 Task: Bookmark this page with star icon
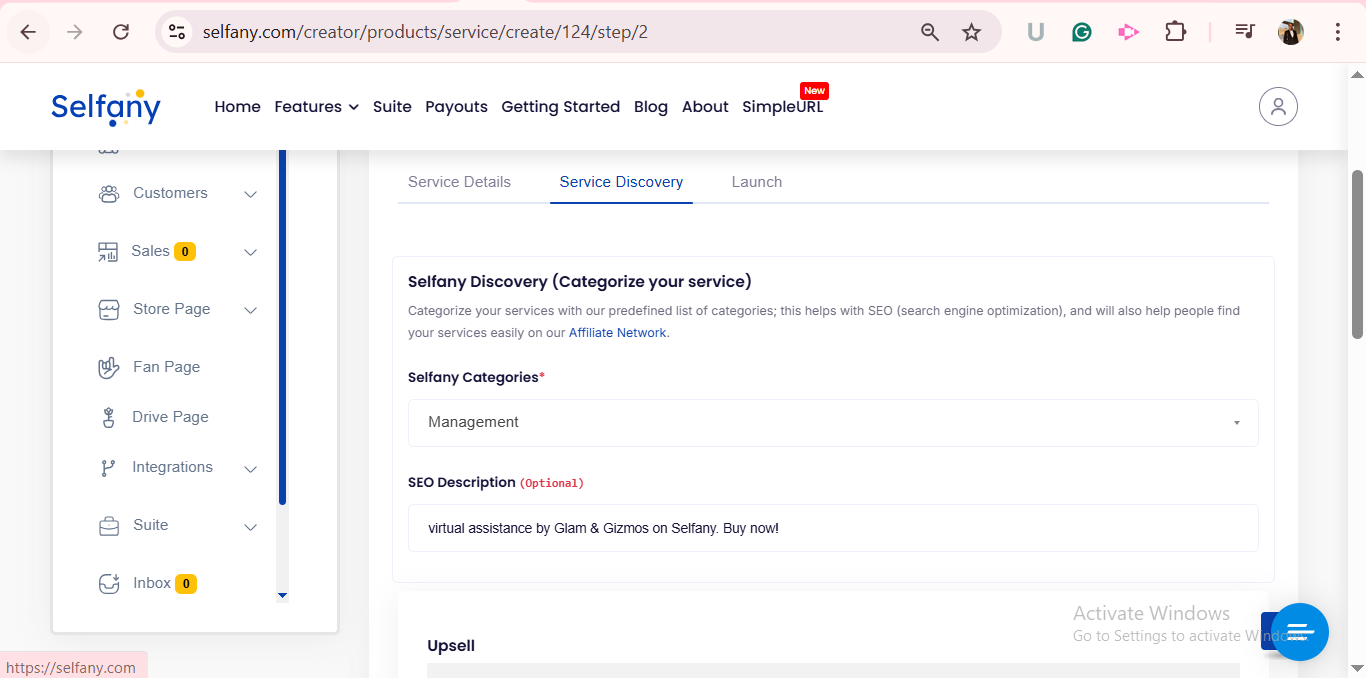pos(971,32)
